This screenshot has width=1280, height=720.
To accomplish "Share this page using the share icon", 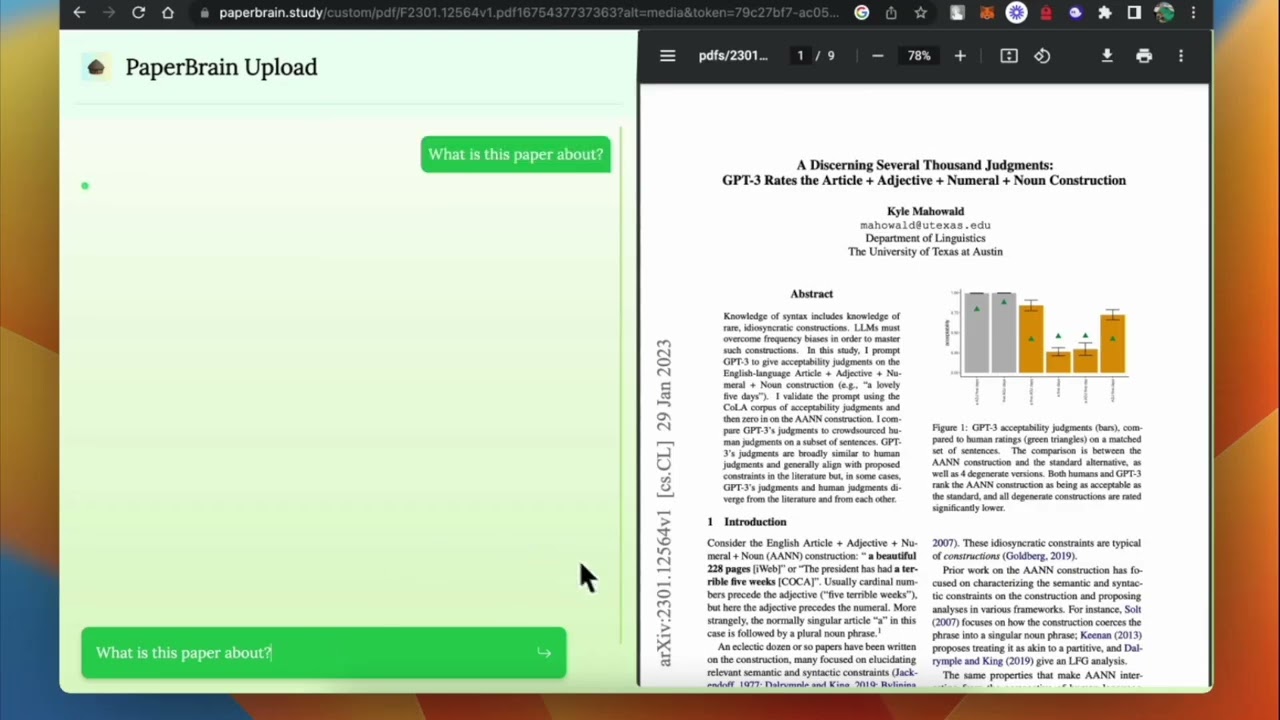I will tap(891, 13).
